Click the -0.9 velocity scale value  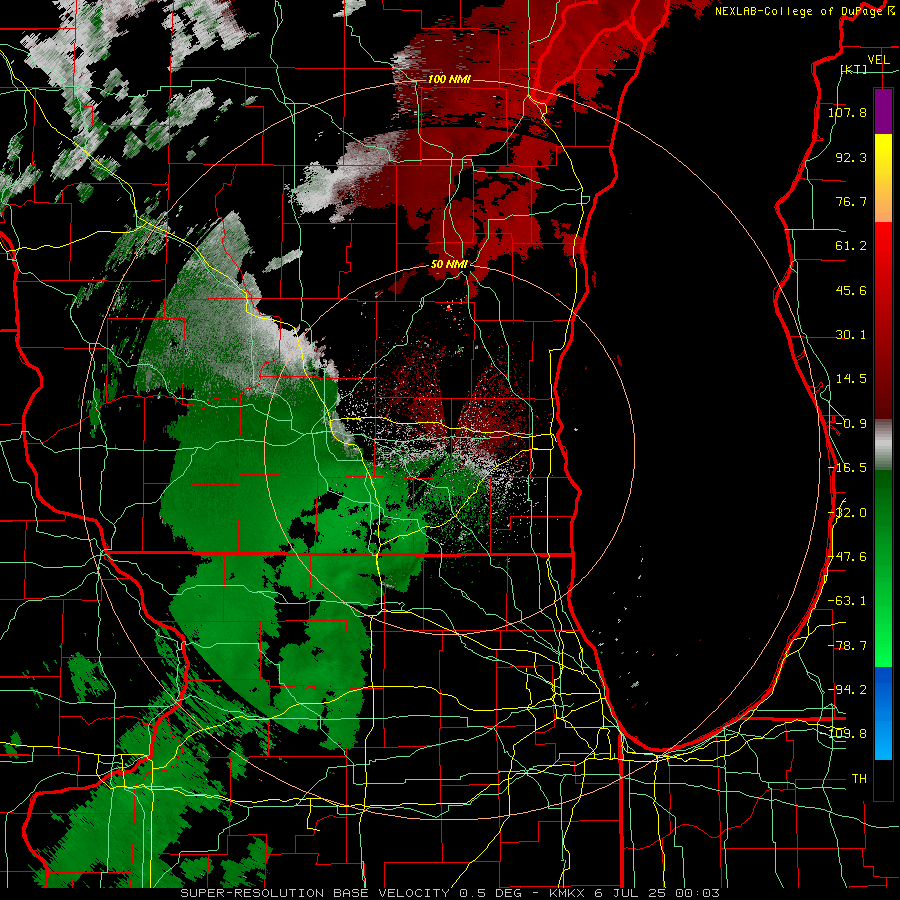pyautogui.click(x=851, y=424)
